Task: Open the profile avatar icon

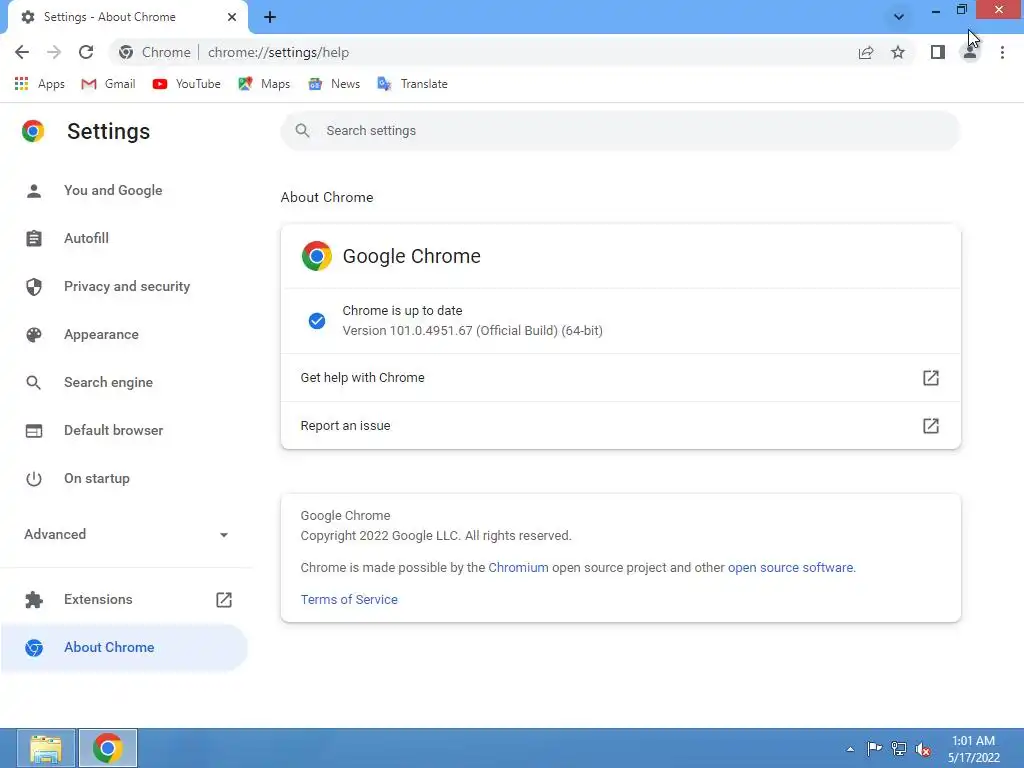Action: tap(970, 52)
